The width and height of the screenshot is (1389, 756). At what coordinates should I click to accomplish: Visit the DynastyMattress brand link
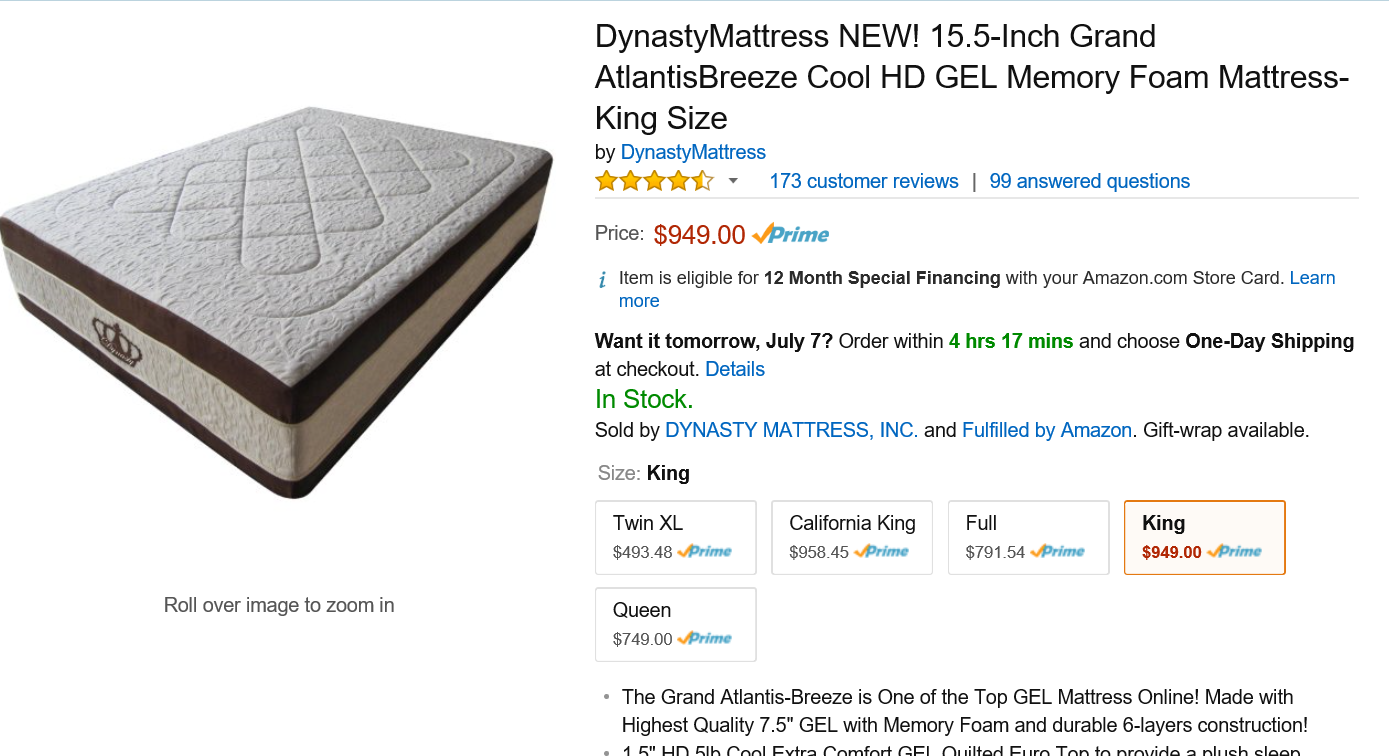click(693, 152)
